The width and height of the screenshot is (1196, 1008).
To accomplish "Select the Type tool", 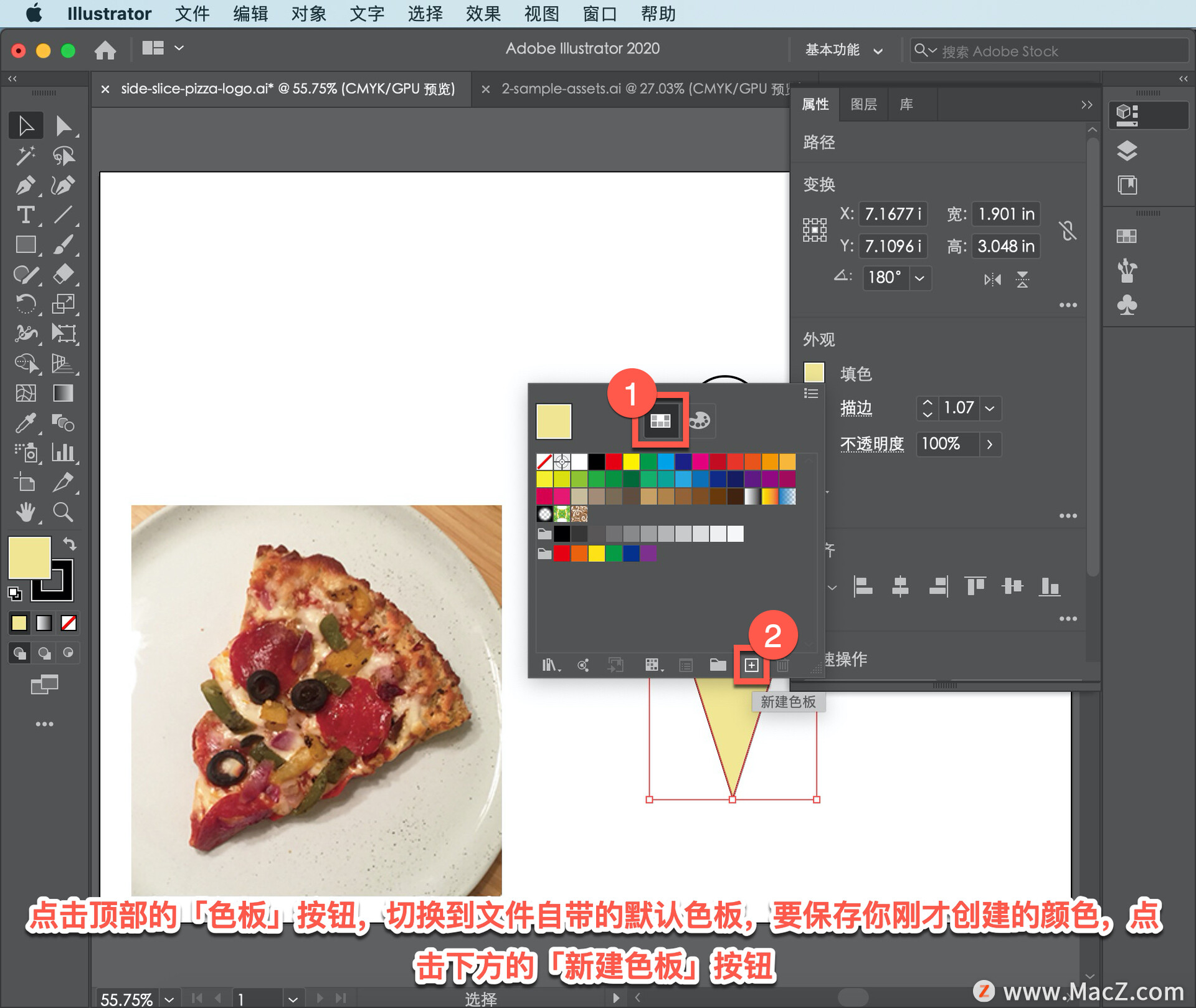I will tap(25, 215).
